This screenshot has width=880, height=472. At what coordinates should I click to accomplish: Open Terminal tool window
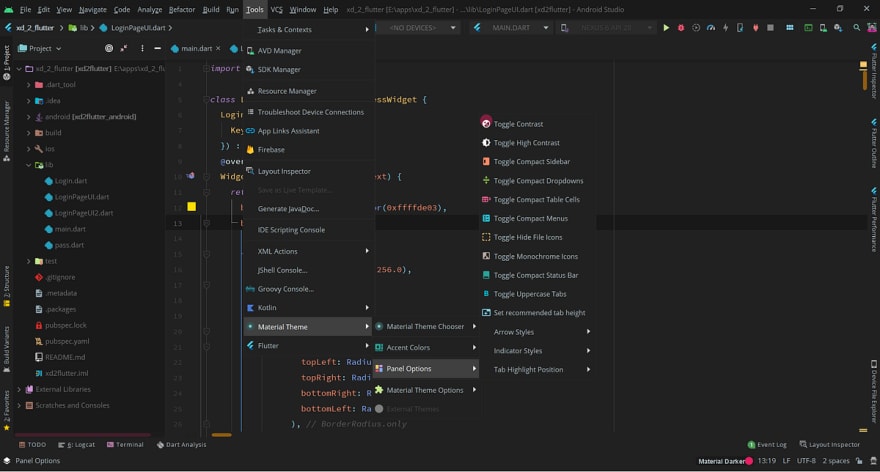(x=125, y=445)
